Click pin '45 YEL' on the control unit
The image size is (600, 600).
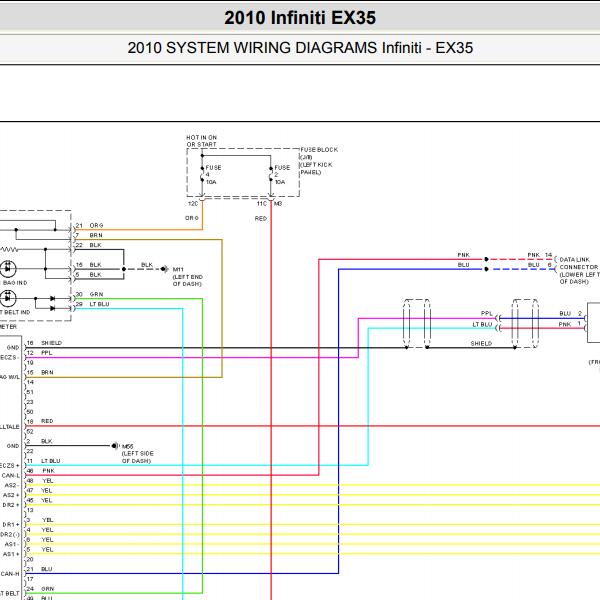[x=39, y=500]
